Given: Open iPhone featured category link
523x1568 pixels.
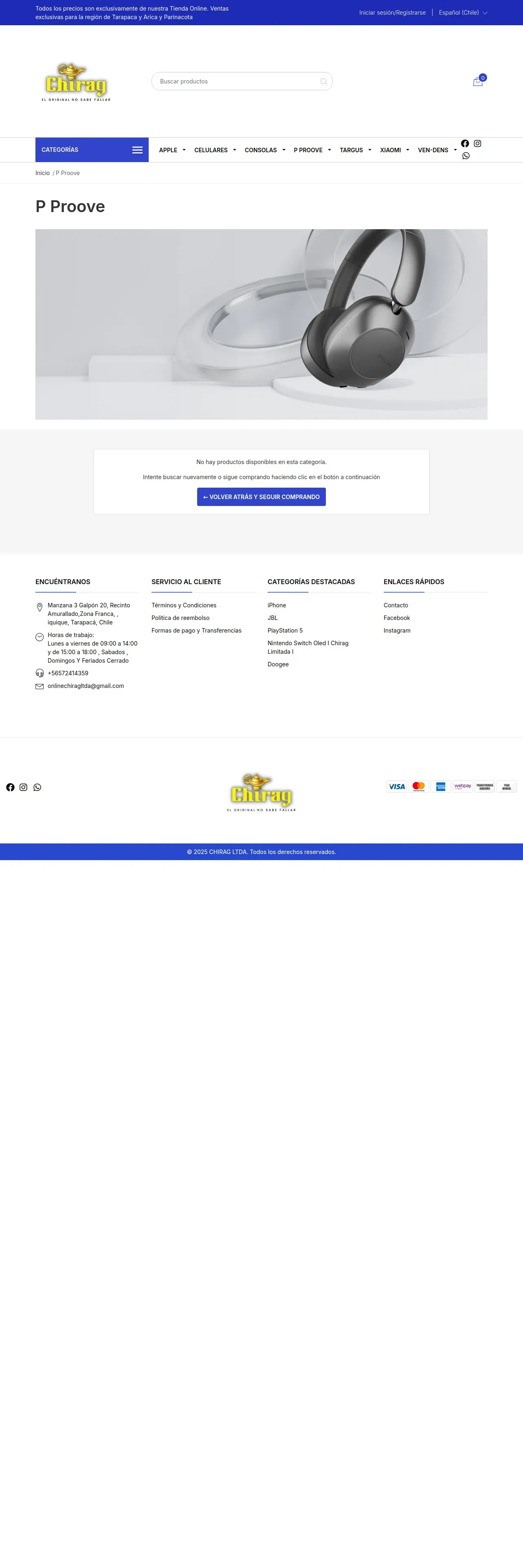Looking at the screenshot, I should tap(277, 605).
